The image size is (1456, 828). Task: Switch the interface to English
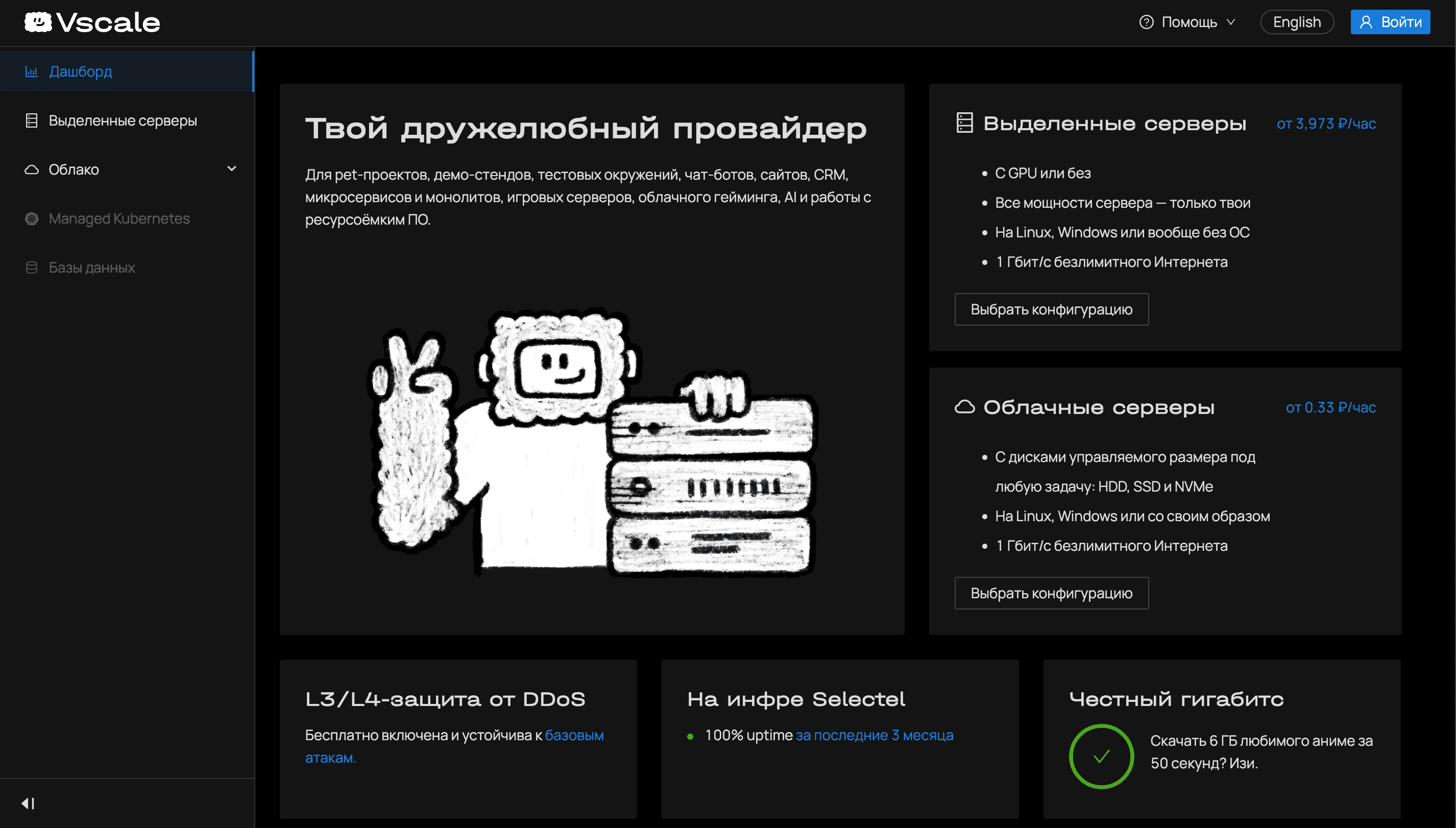[1297, 21]
